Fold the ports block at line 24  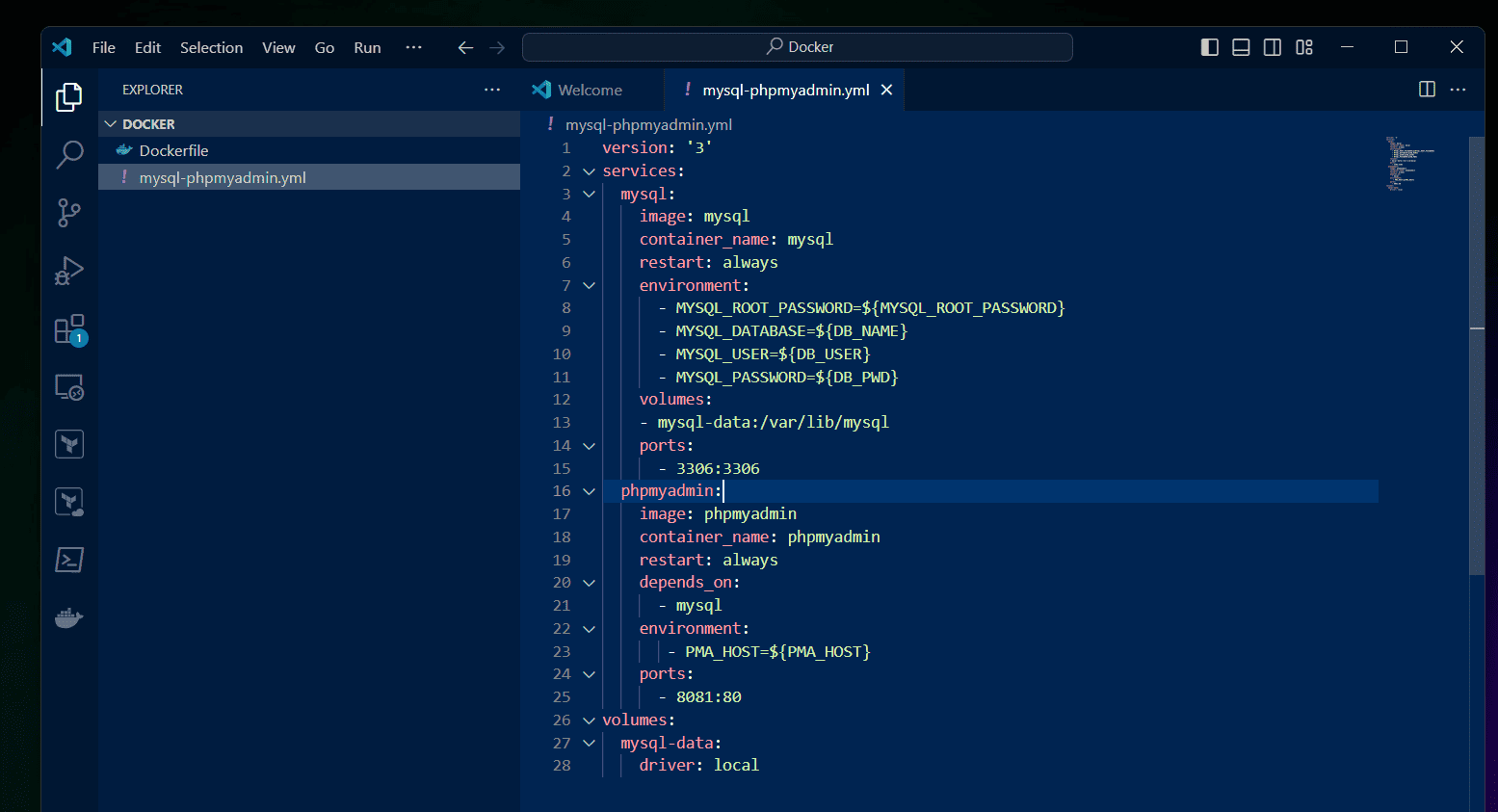589,674
